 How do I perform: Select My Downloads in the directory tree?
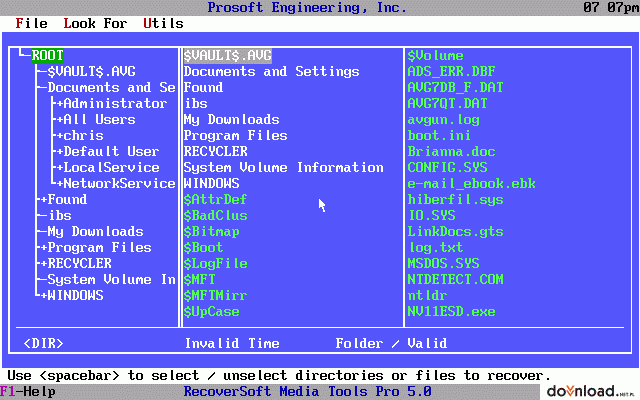96,231
